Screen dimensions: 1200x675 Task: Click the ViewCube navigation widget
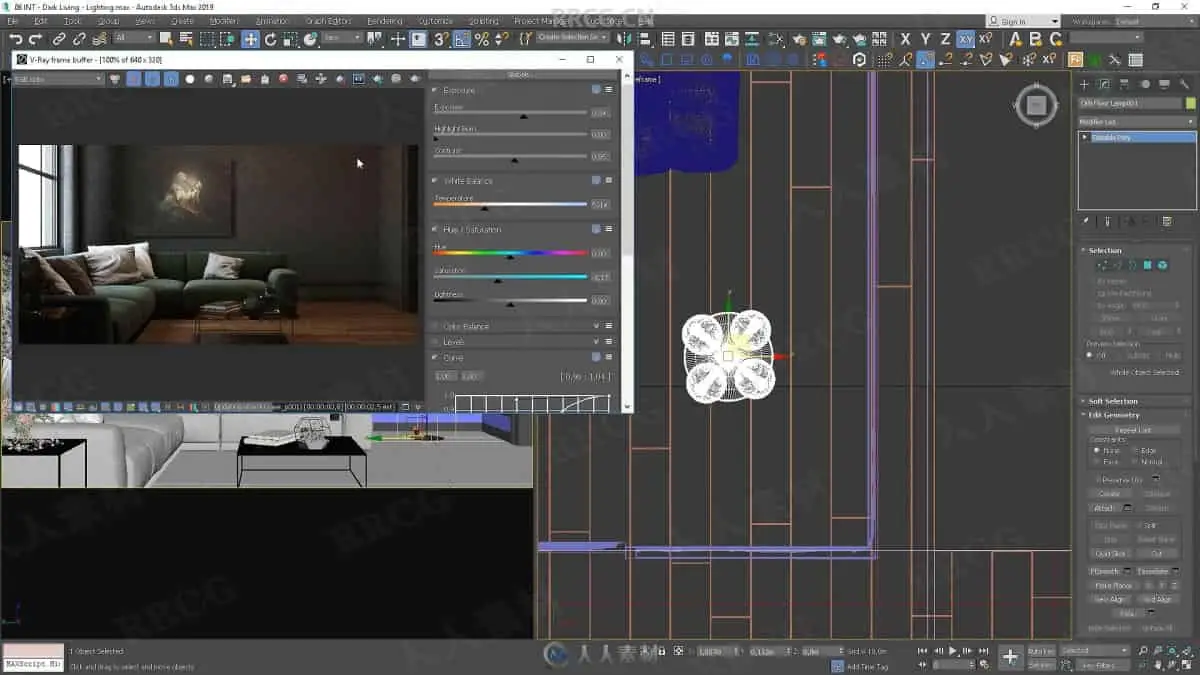[x=1036, y=105]
